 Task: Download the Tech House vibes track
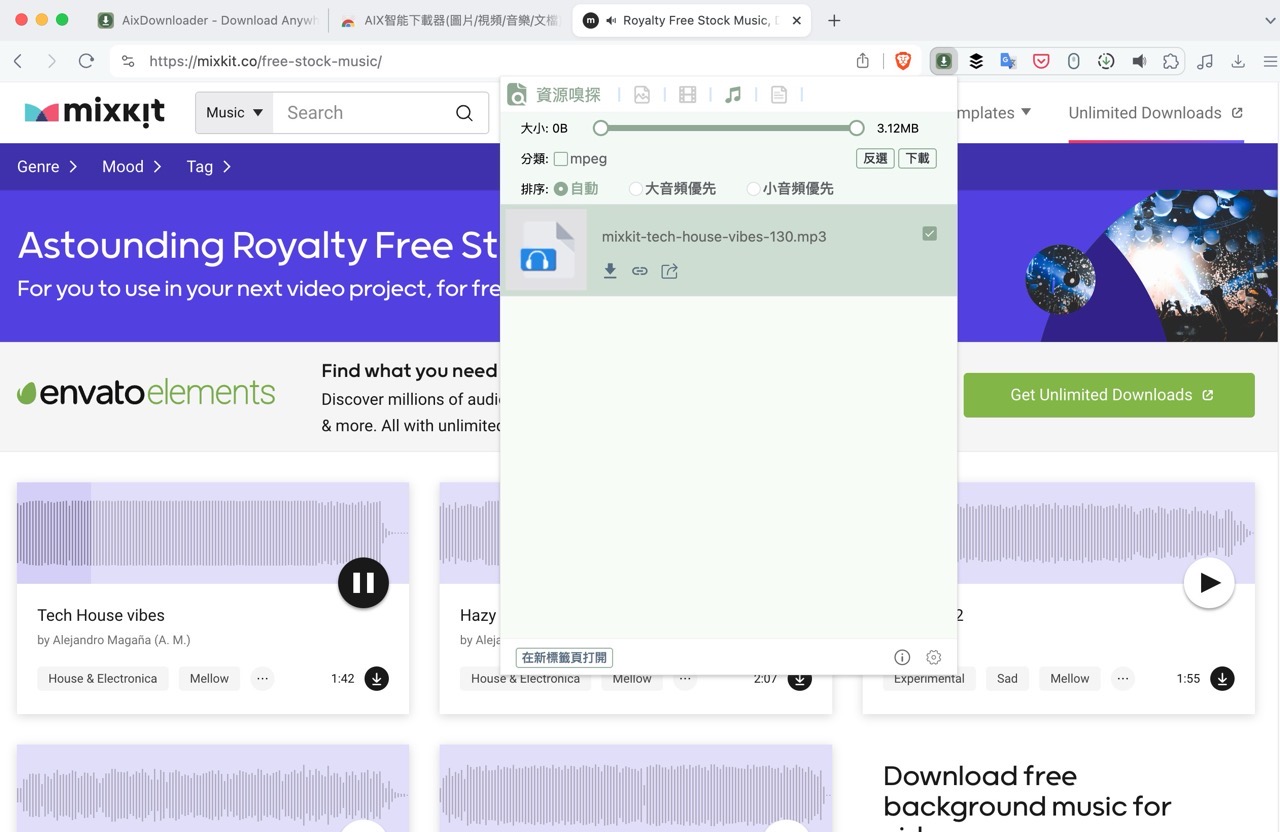coord(376,678)
